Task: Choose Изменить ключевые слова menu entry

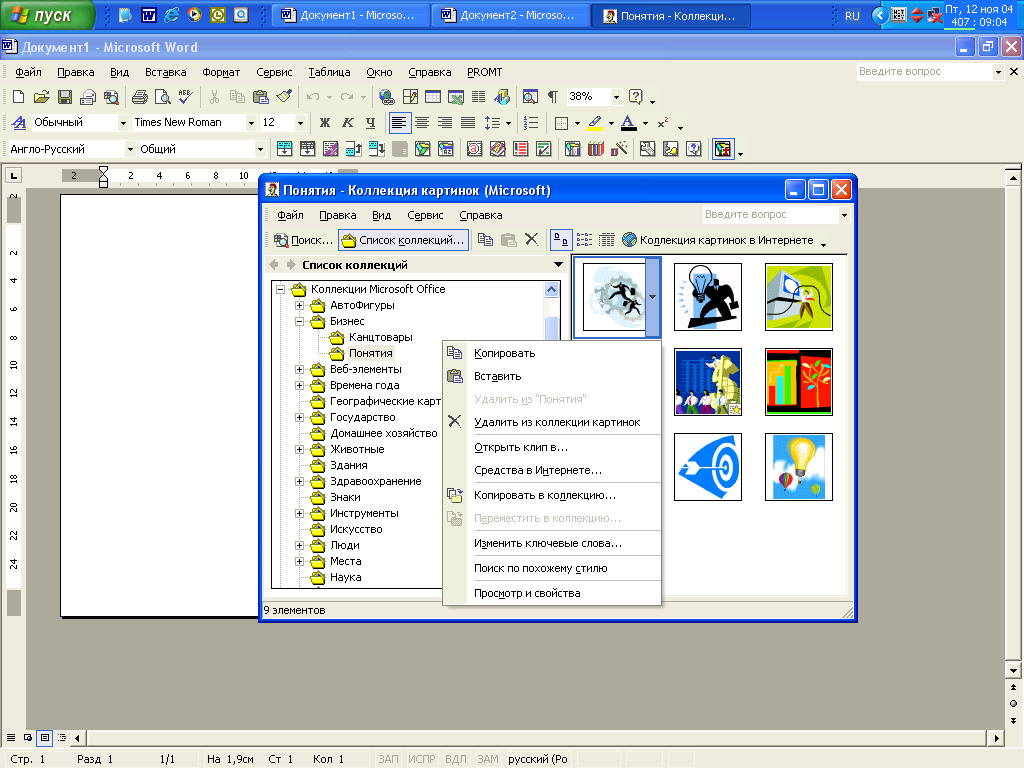Action: point(552,543)
